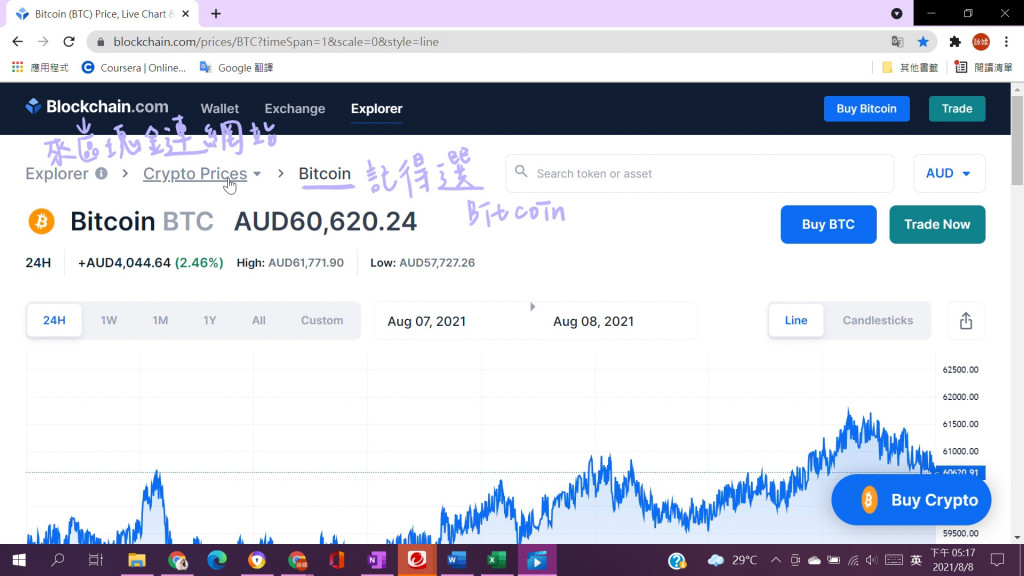
Task: Click the search magnifier icon
Action: tap(520, 172)
